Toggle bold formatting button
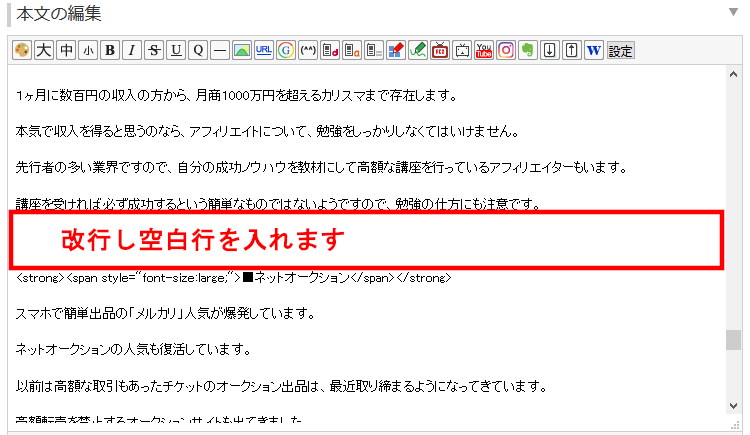750x435 pixels. click(110, 50)
